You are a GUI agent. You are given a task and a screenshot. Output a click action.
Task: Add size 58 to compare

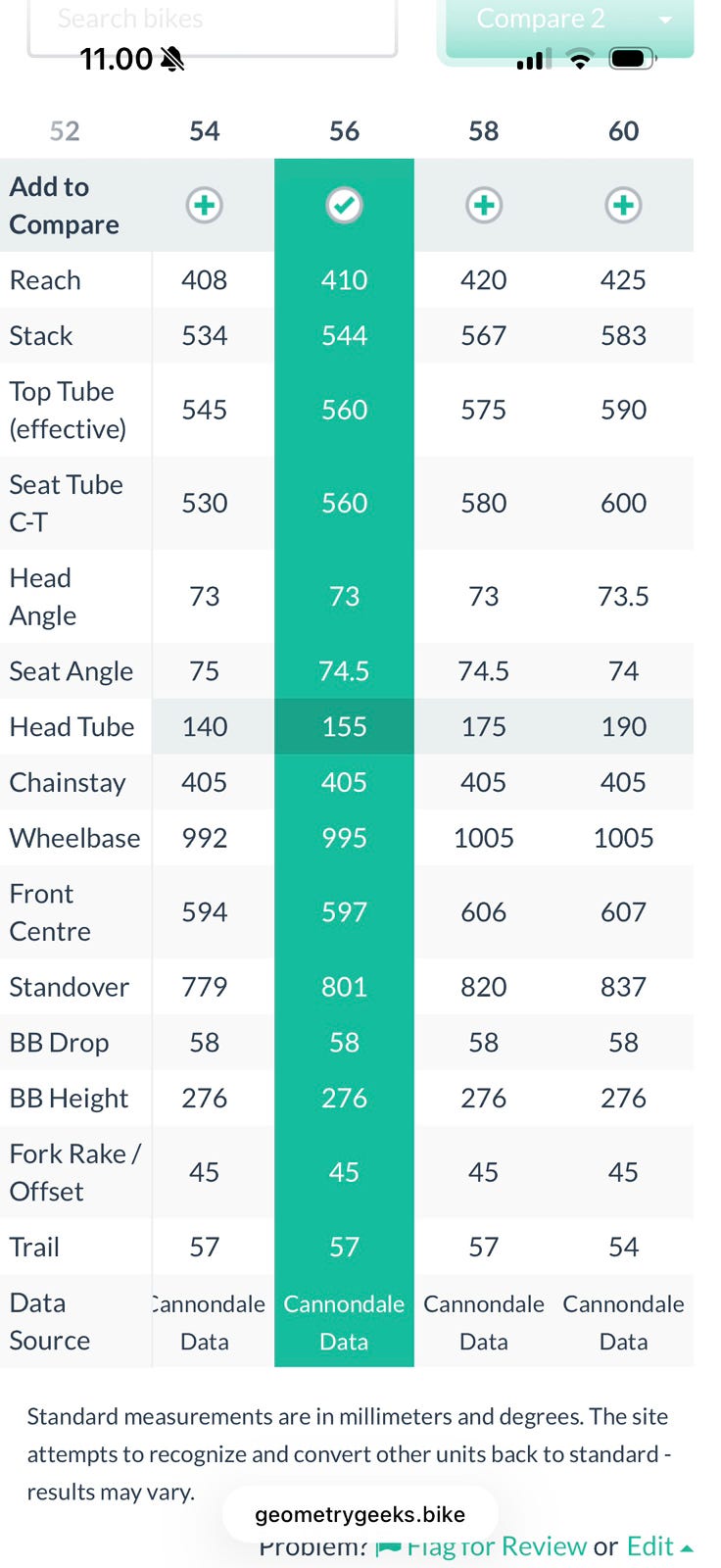point(484,206)
